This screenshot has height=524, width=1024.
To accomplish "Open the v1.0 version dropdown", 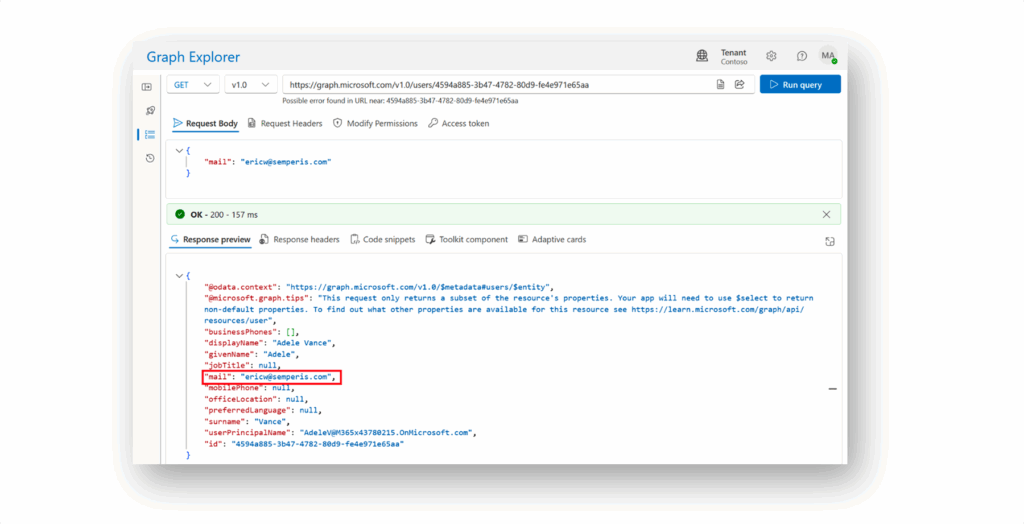I will coord(251,85).
